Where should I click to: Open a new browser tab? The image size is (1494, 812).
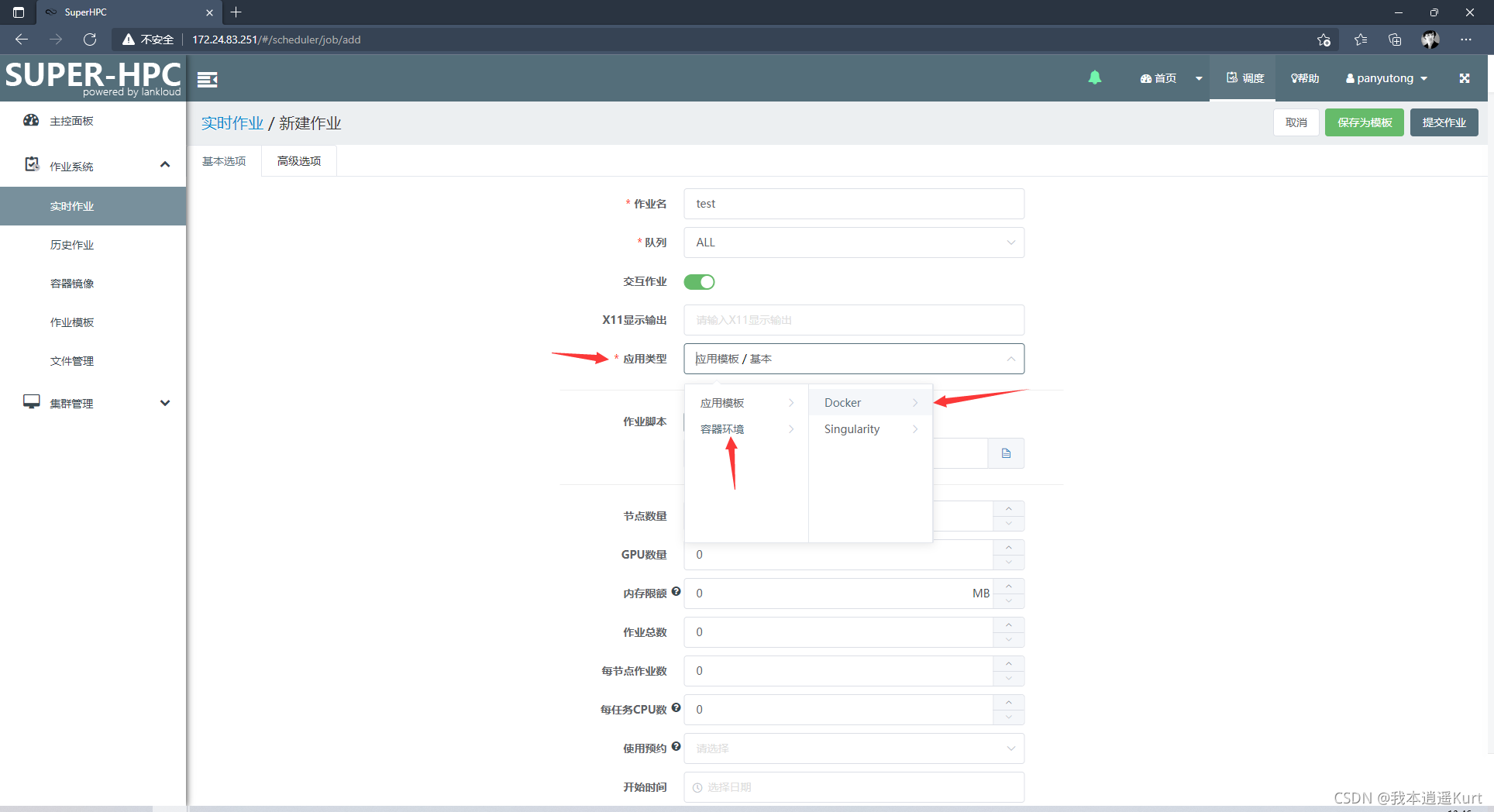point(236,12)
